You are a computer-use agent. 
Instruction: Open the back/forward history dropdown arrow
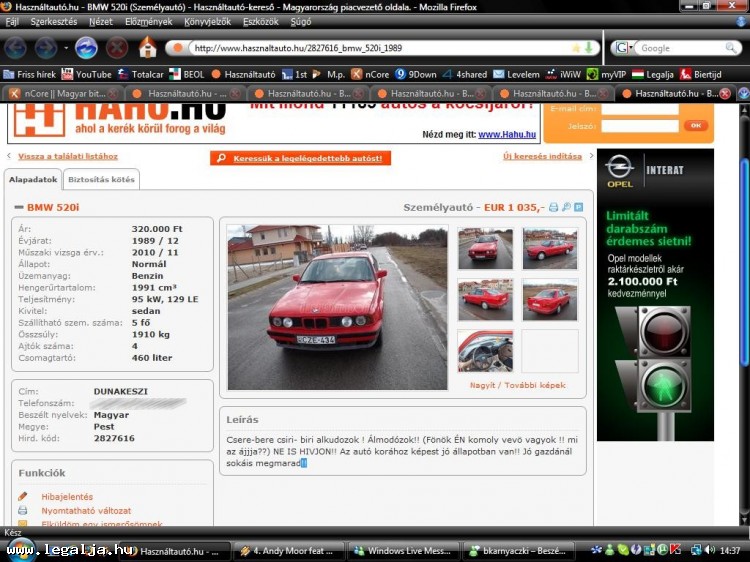point(66,48)
